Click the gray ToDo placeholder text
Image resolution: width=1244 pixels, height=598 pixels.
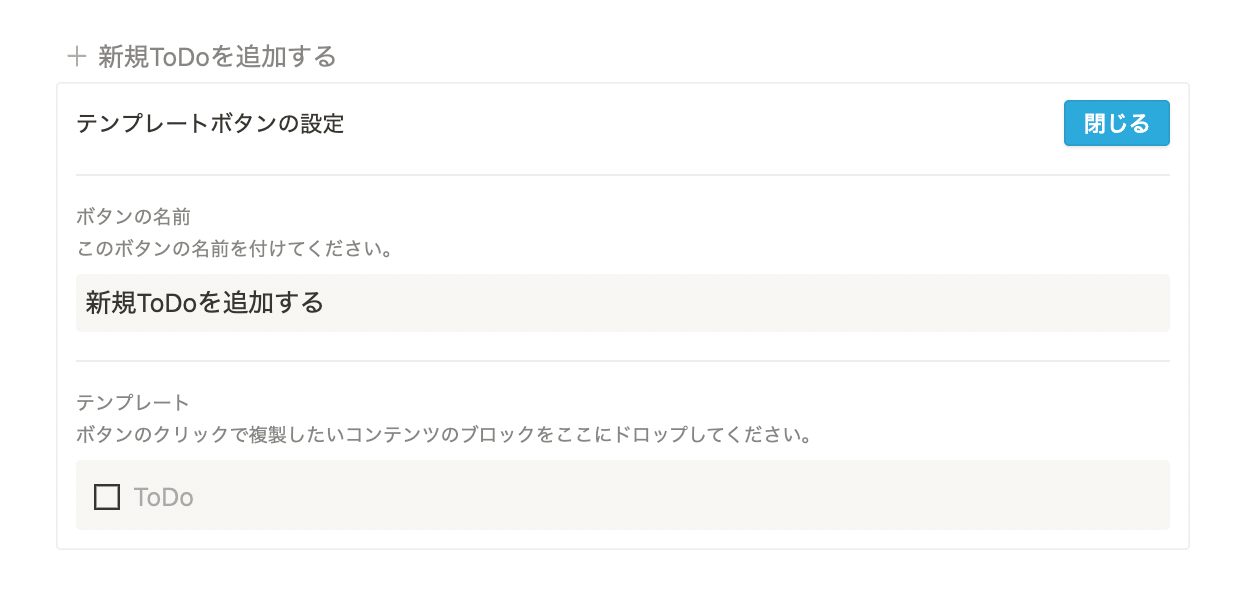click(x=163, y=497)
